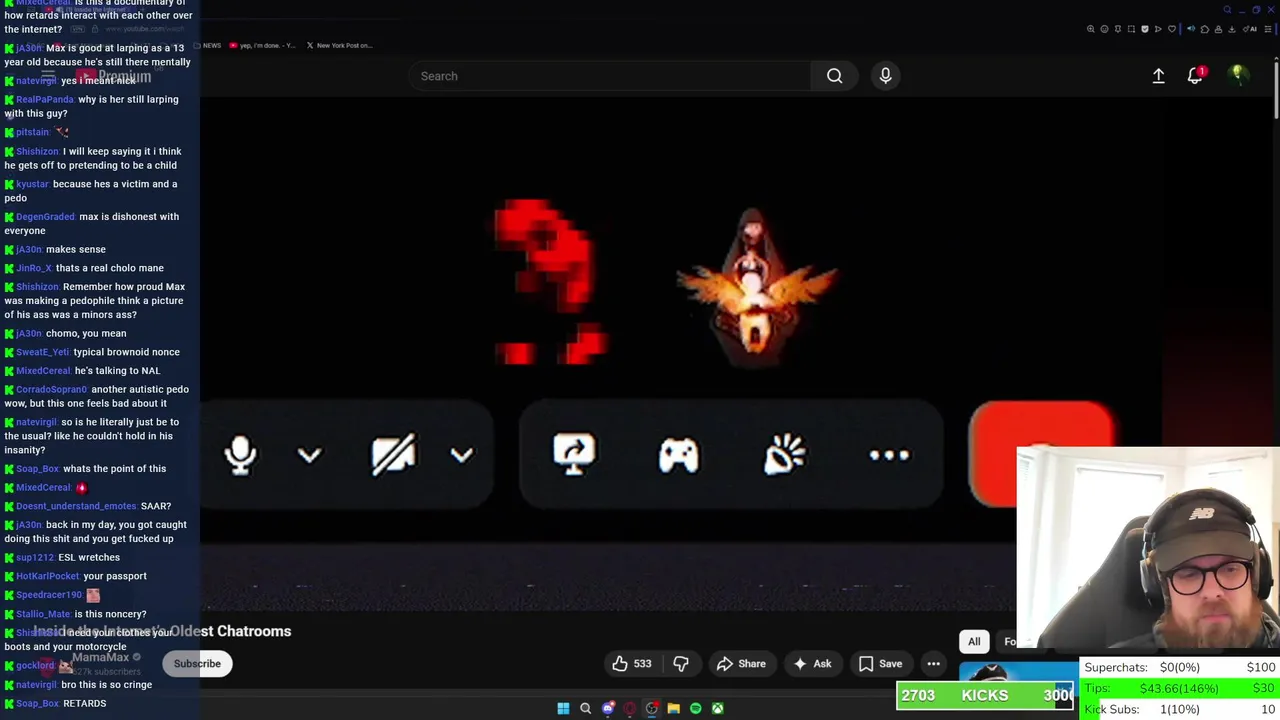This screenshot has height=720, width=1280.
Task: Click the red end call button in video
Action: (x=1040, y=454)
